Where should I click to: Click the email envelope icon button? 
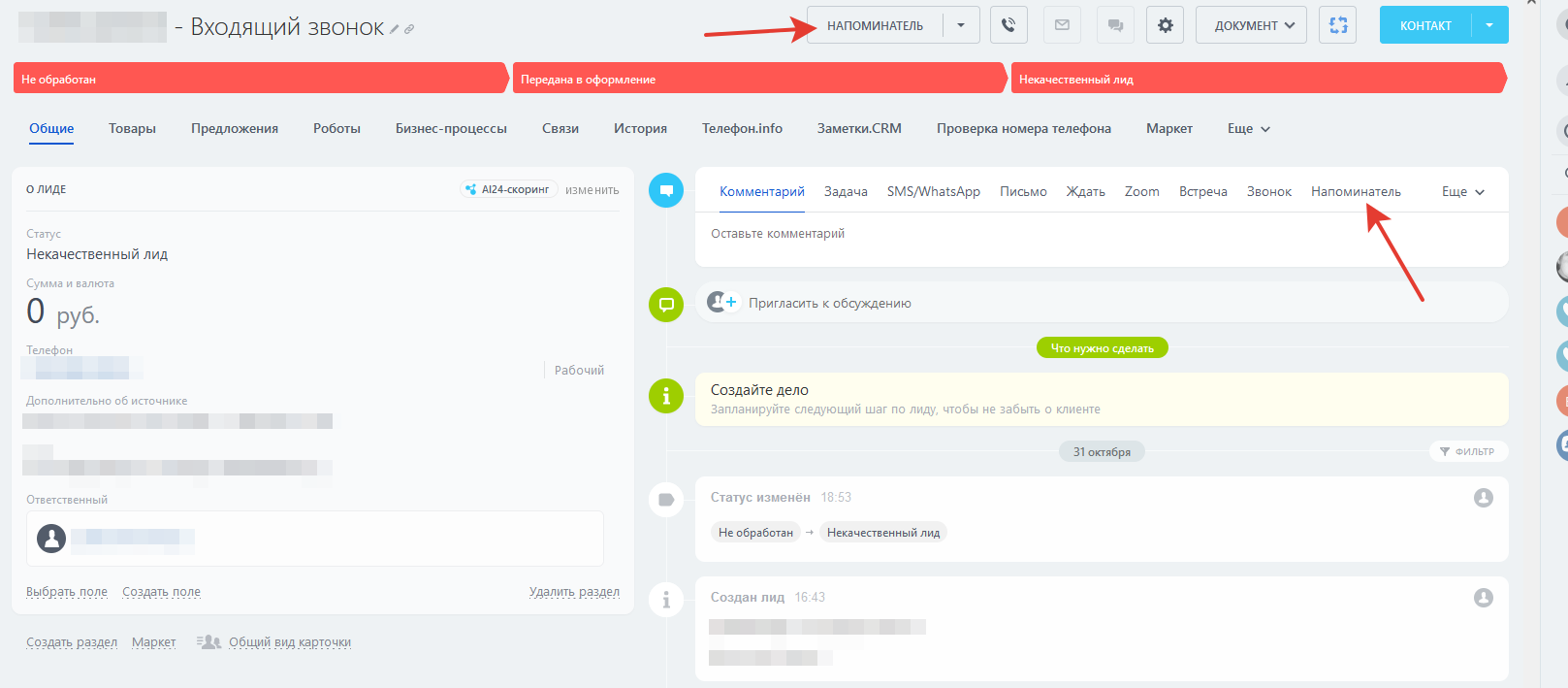[1062, 25]
